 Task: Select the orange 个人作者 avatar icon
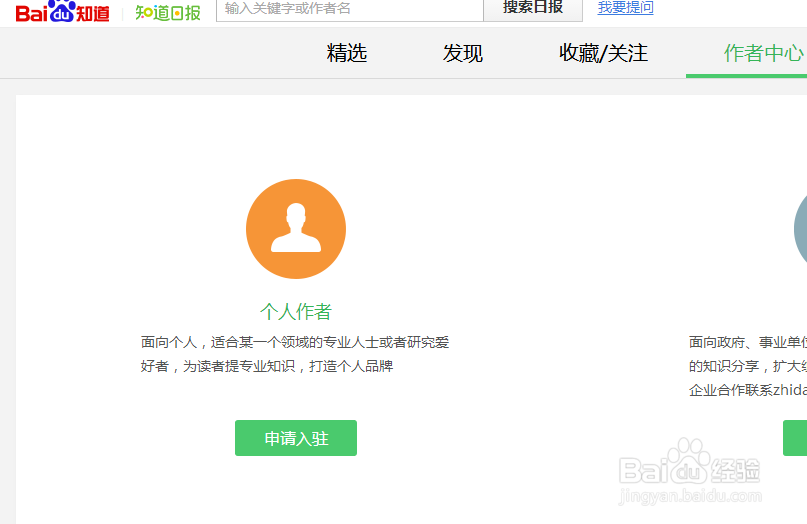pos(296,229)
